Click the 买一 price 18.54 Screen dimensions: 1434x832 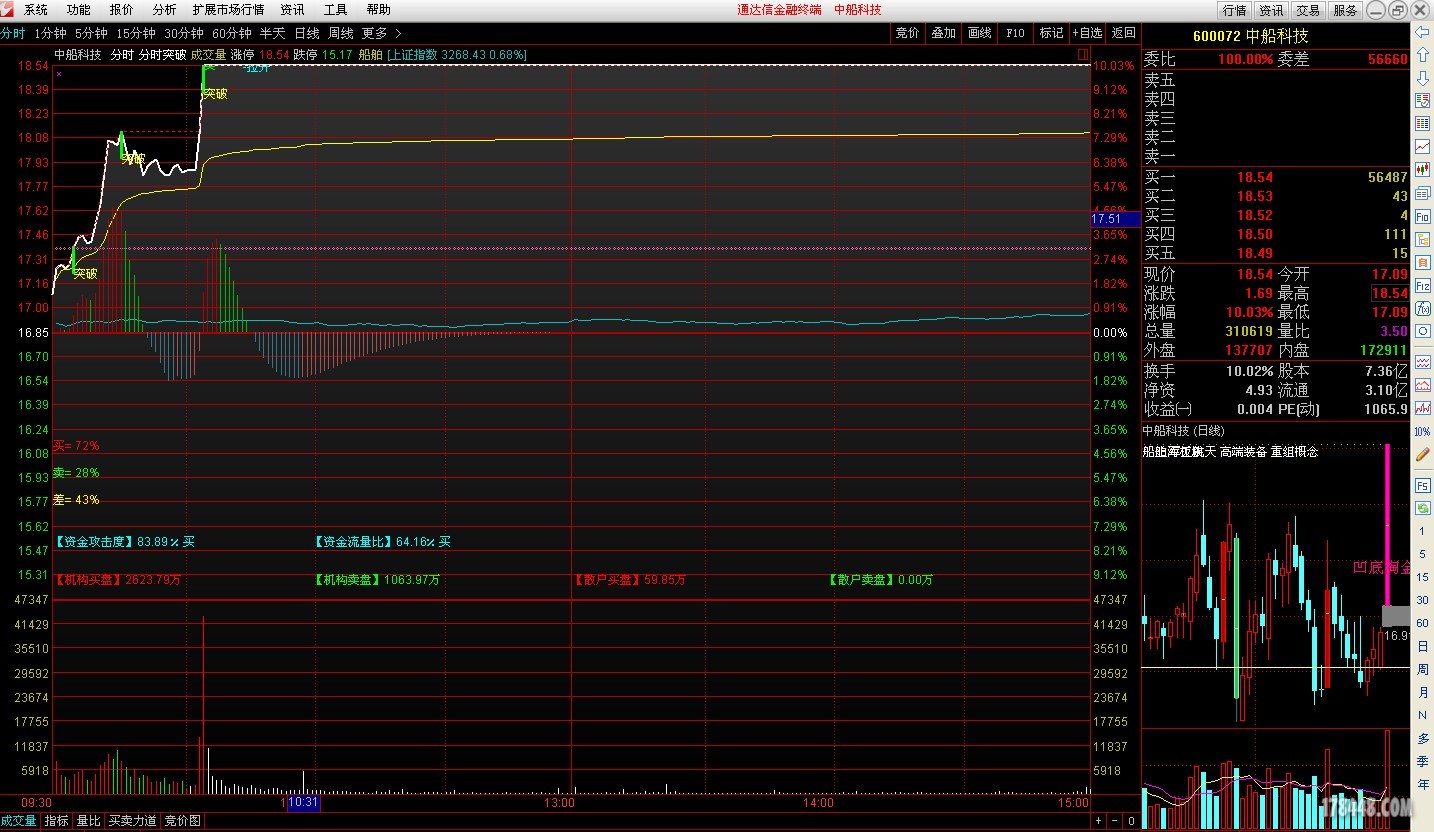[1255, 177]
